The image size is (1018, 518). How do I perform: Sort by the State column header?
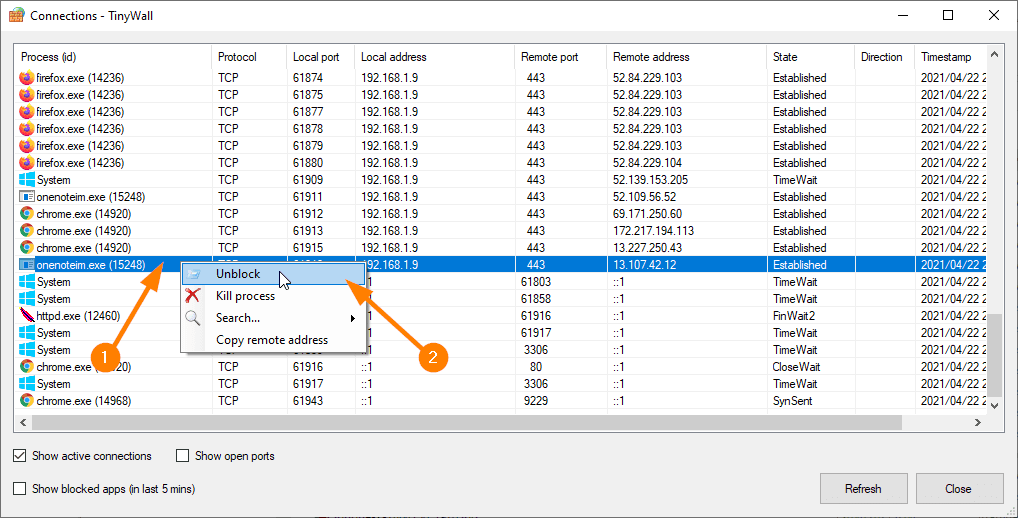810,57
